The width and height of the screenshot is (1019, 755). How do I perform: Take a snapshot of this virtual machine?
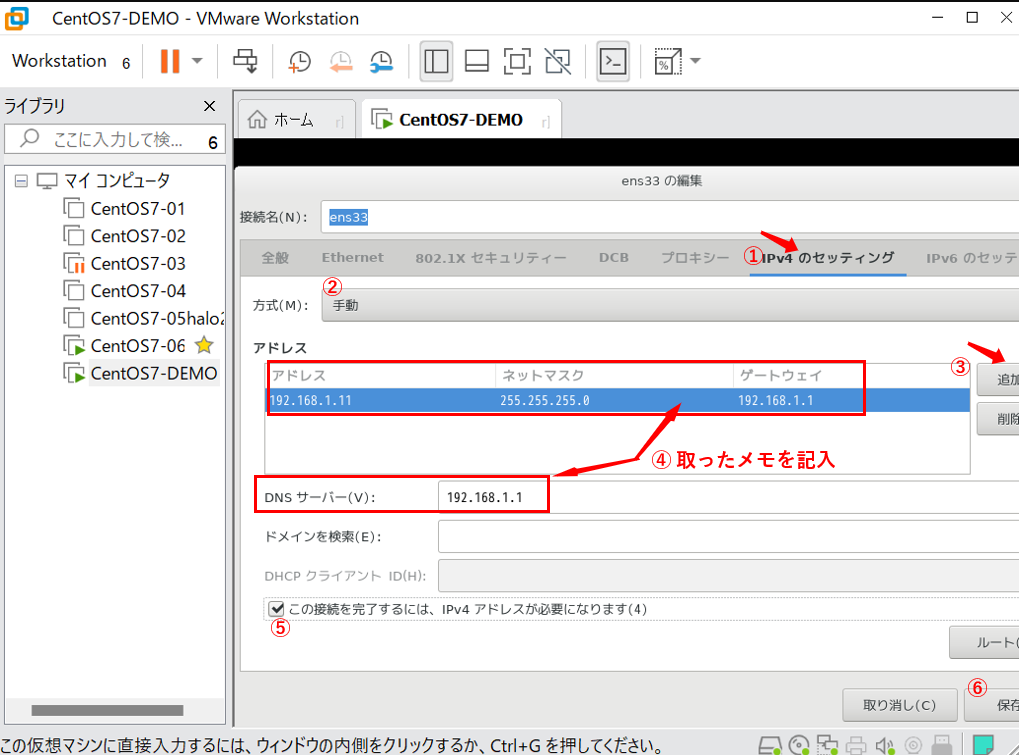[299, 61]
